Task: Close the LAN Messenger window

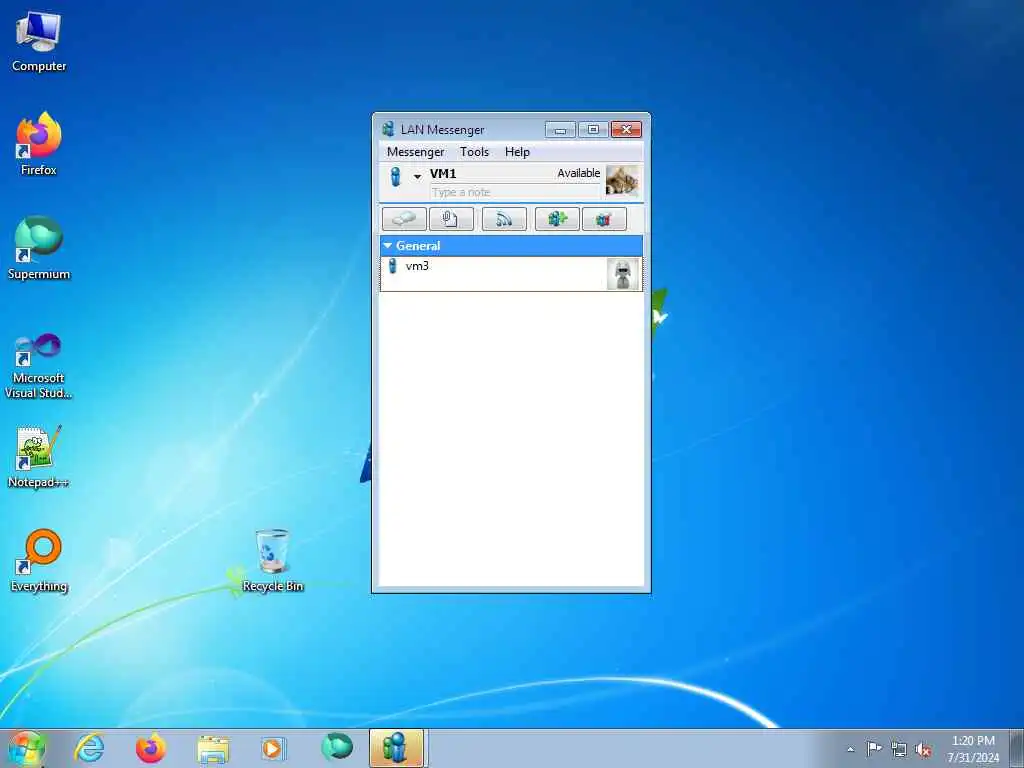Action: pyautogui.click(x=626, y=129)
